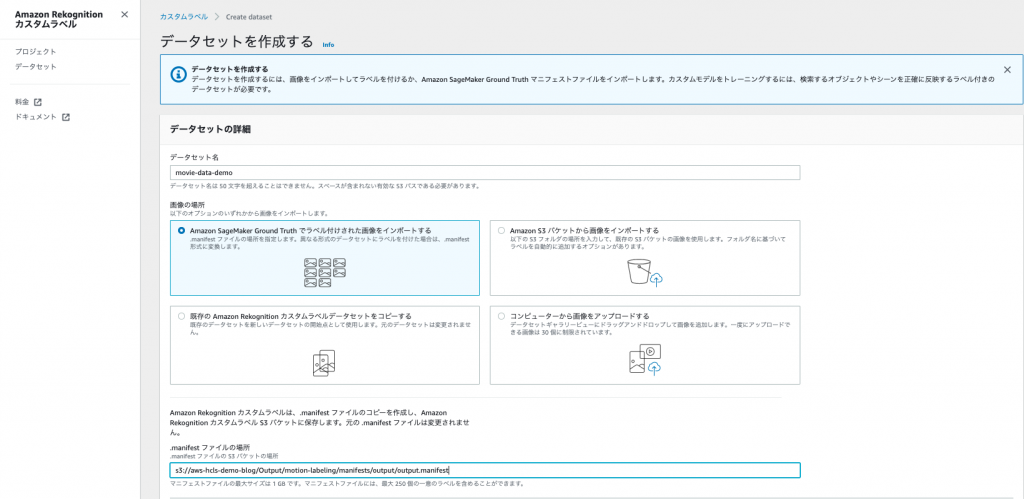
Task: Click the データセットを作成する page title
Action: [237, 42]
